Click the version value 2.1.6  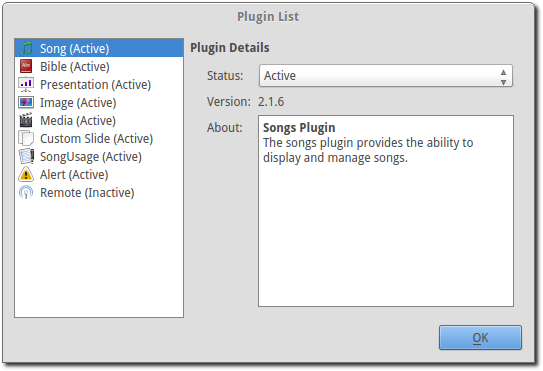(x=271, y=101)
